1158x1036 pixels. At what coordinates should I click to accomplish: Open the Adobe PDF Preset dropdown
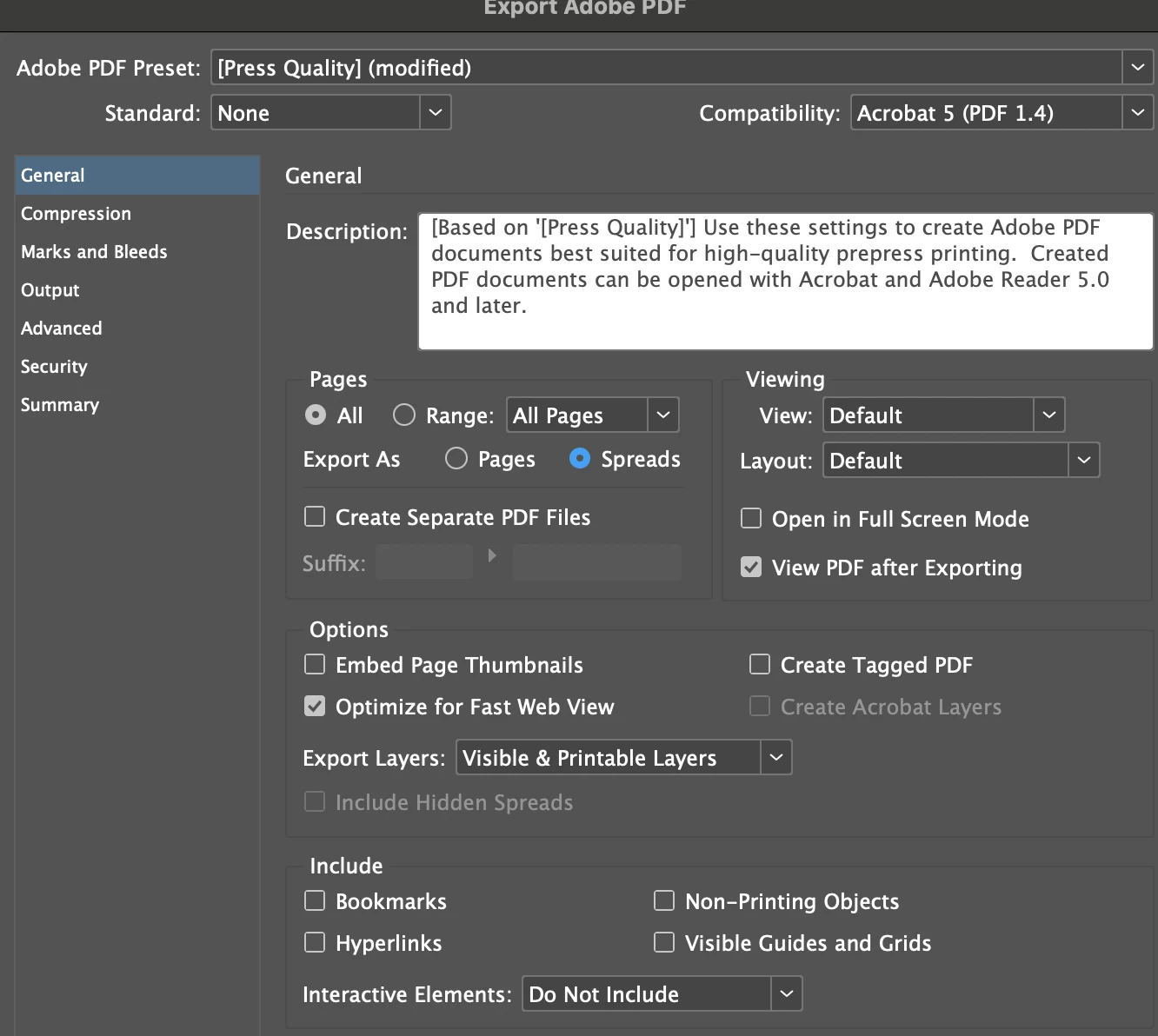click(682, 68)
